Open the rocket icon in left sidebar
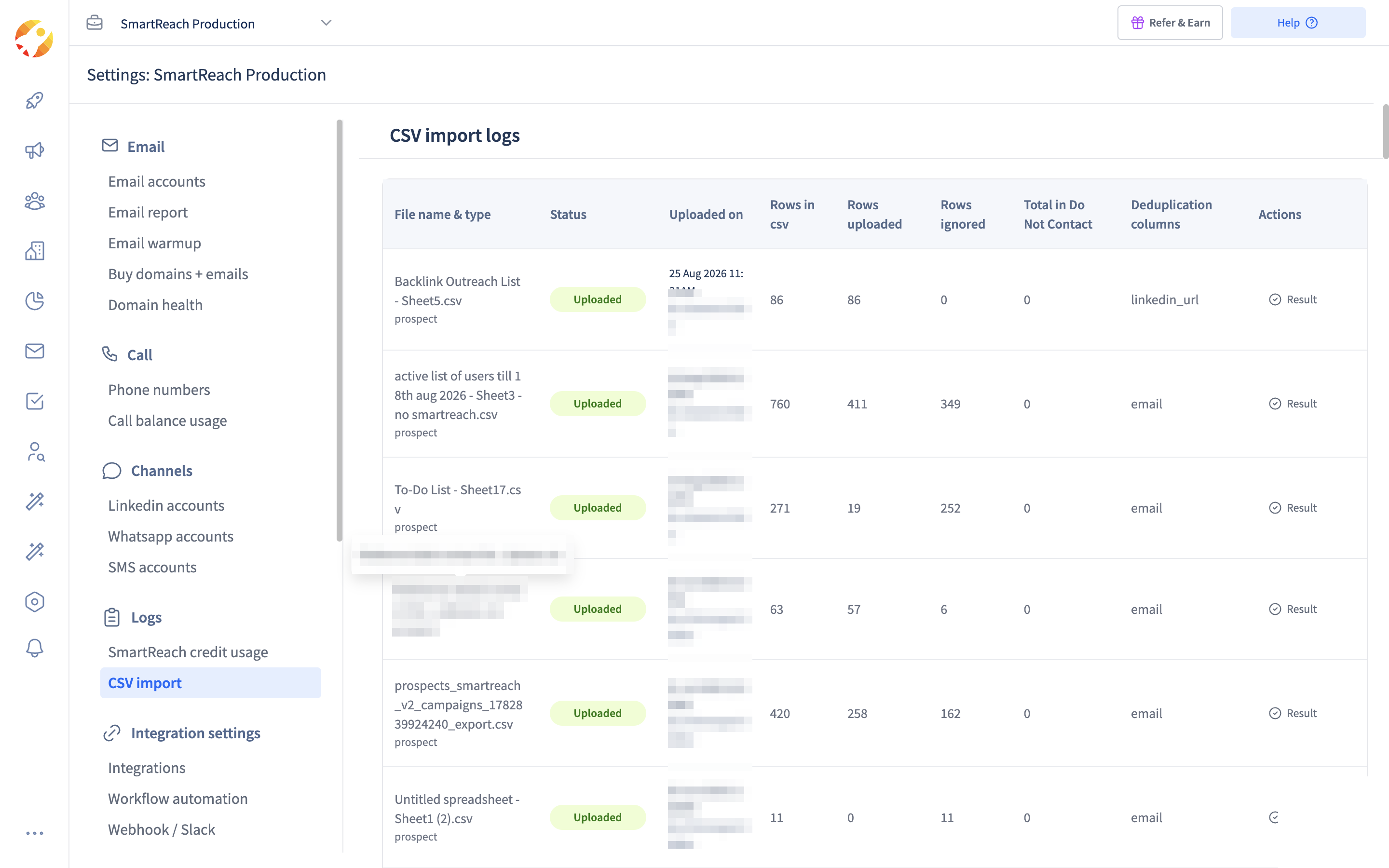The height and width of the screenshot is (868, 1389). (x=34, y=100)
